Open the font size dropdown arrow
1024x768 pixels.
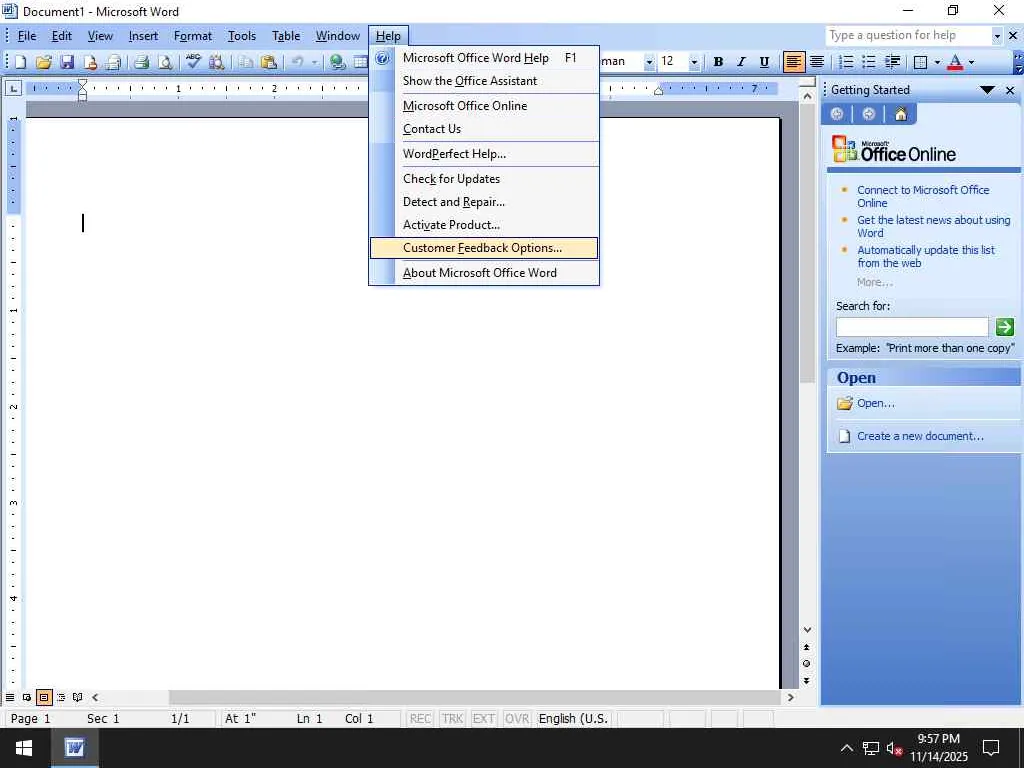[694, 62]
